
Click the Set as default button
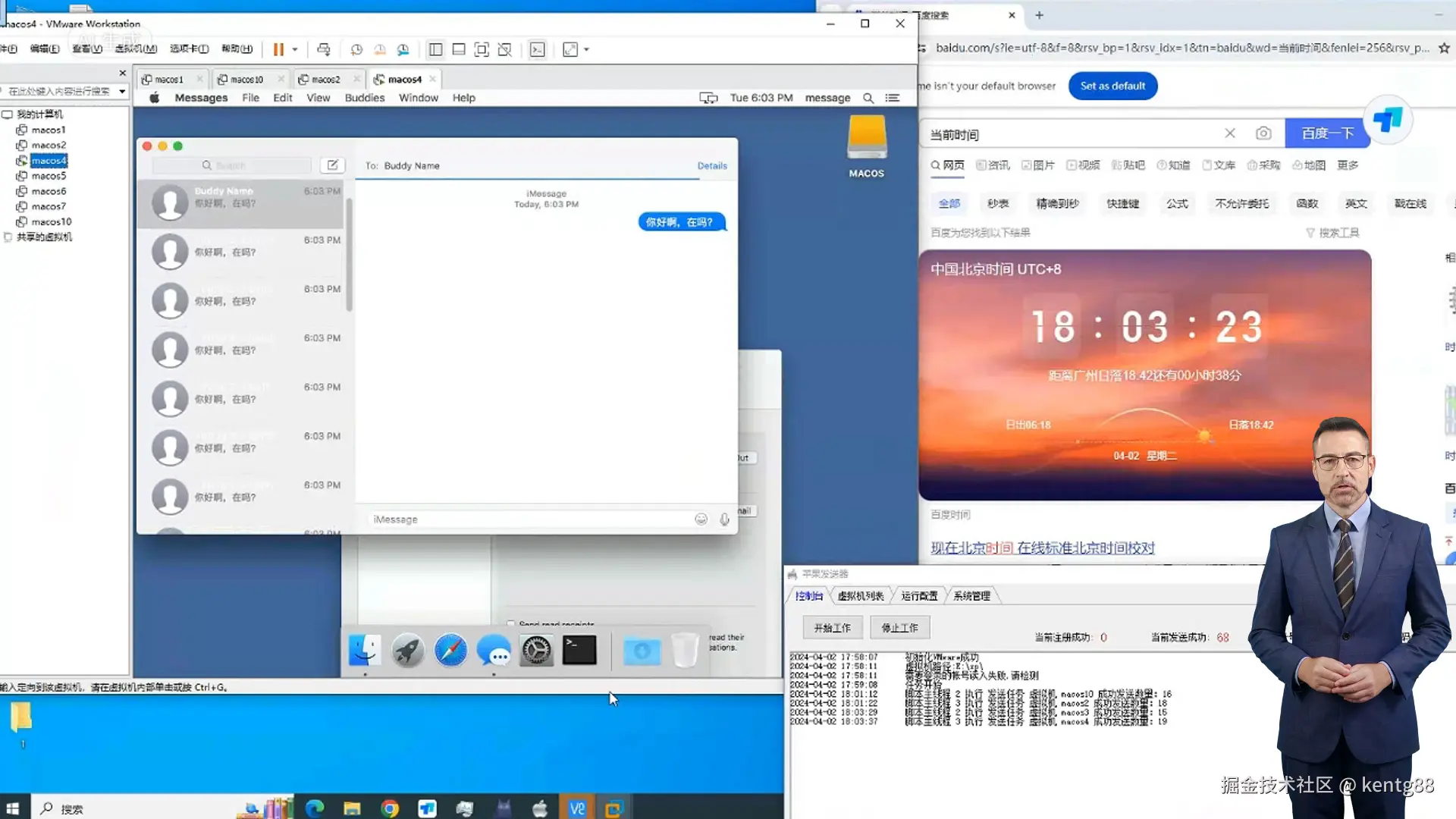coord(1112,86)
